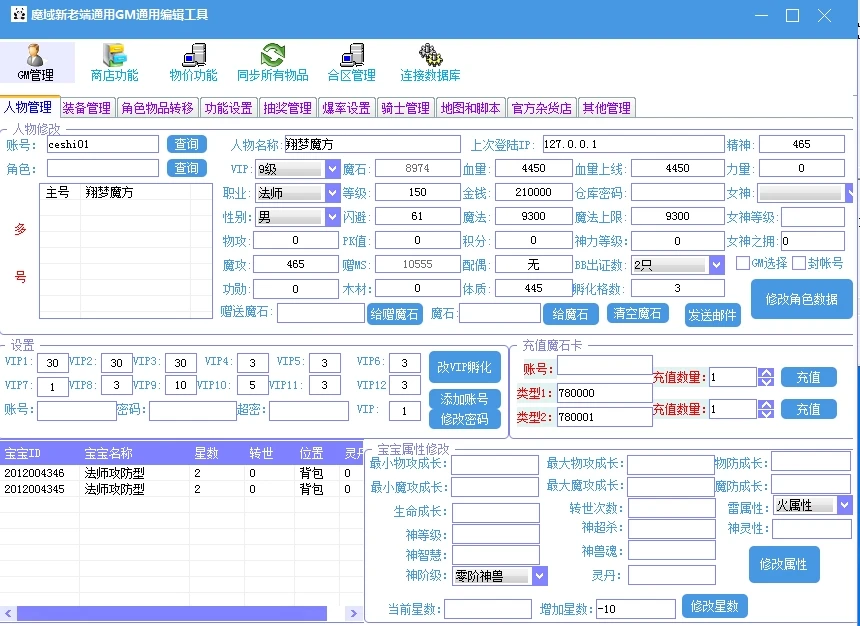Open the 商店功能 toolbar icon

(115, 63)
